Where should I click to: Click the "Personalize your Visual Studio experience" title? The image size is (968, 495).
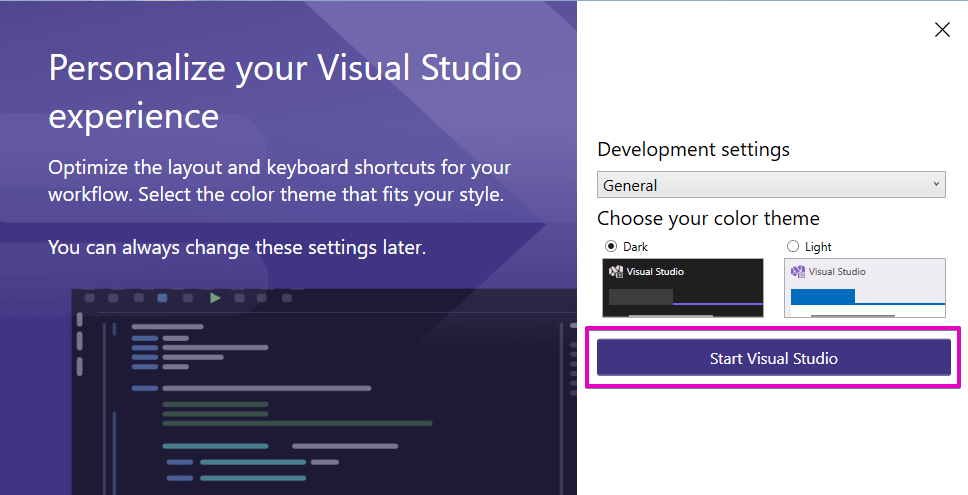click(x=285, y=92)
